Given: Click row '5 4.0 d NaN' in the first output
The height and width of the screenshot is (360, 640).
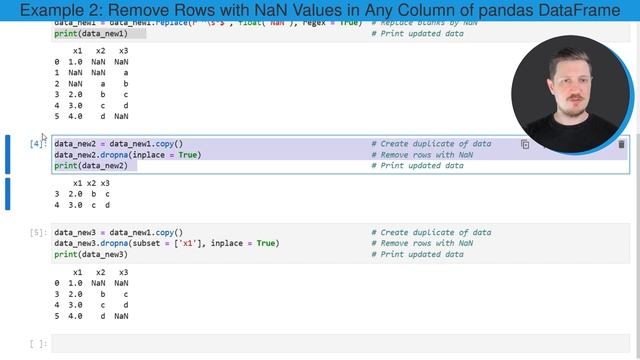Looking at the screenshot, I should click(91, 116).
